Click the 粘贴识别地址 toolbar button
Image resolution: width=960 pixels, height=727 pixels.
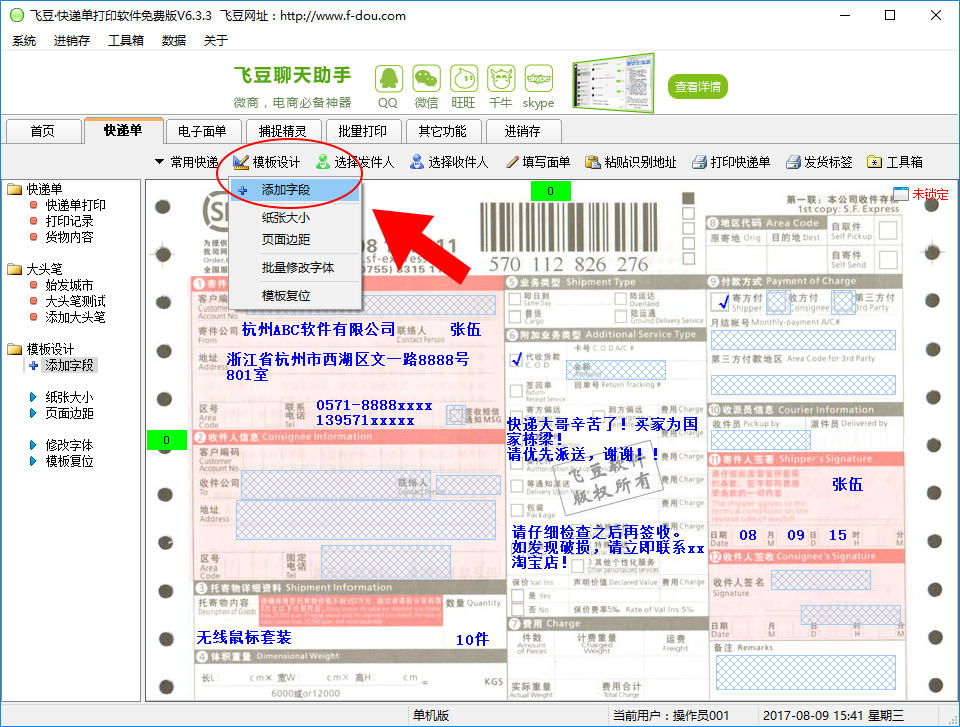pos(631,162)
